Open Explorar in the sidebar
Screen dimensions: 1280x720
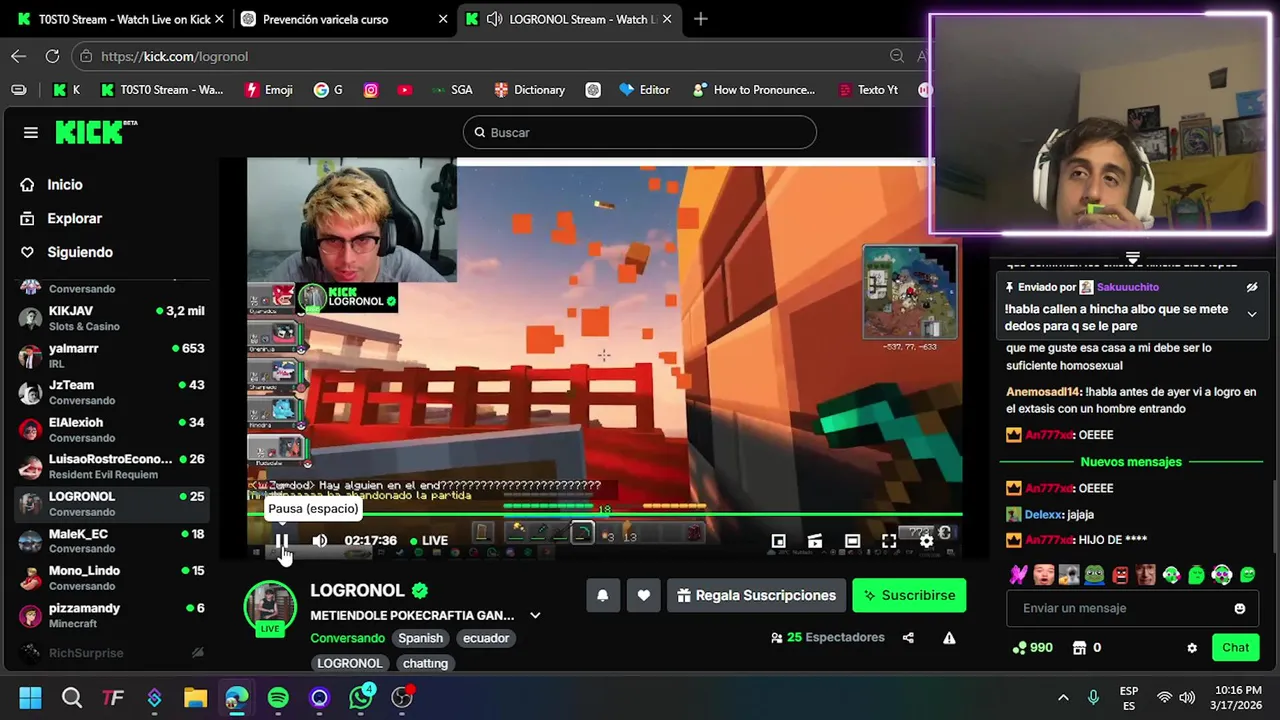(x=75, y=218)
